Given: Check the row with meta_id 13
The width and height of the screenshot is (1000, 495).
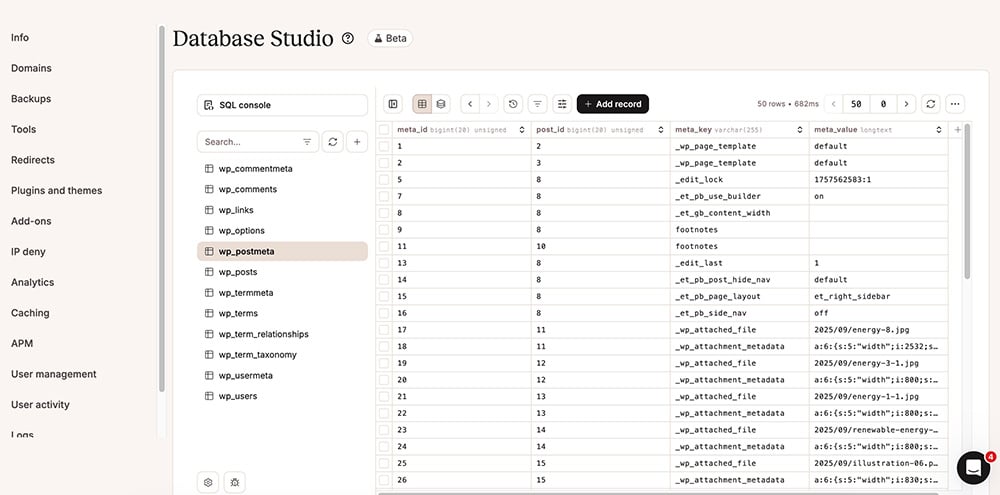Looking at the screenshot, I should [384, 263].
